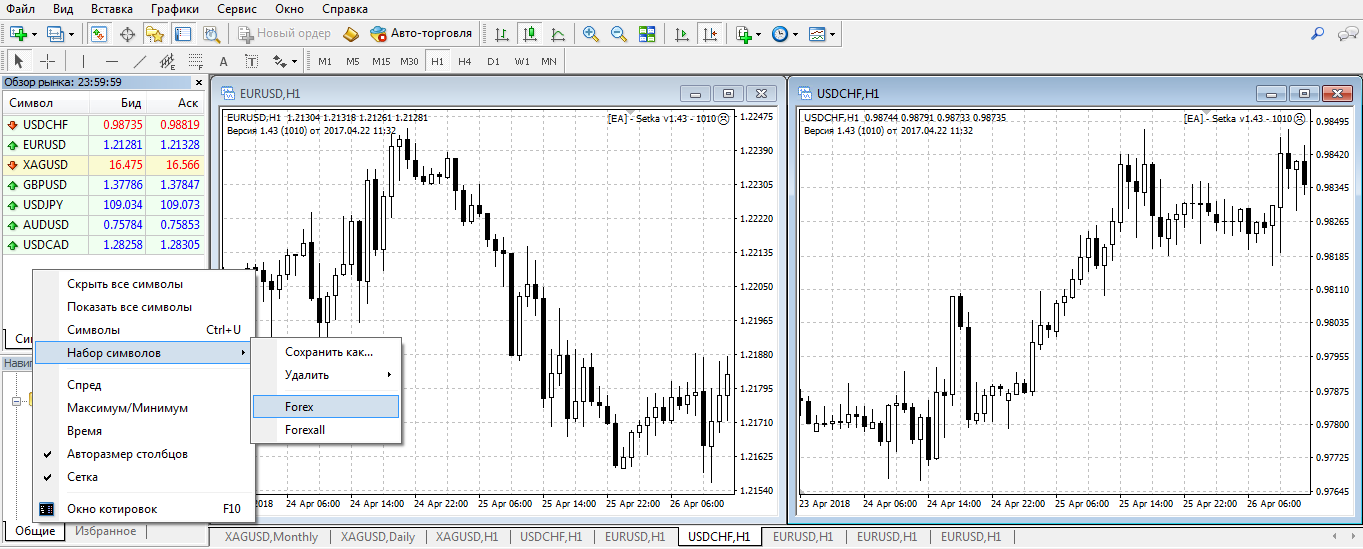Open the Сервис menu
The height and width of the screenshot is (549, 1363).
237,8
